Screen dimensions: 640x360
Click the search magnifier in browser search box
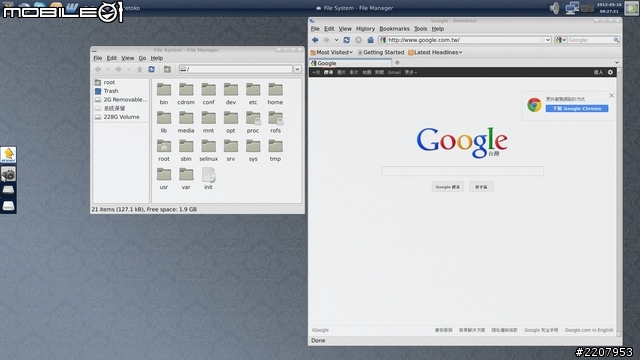(x=616, y=40)
